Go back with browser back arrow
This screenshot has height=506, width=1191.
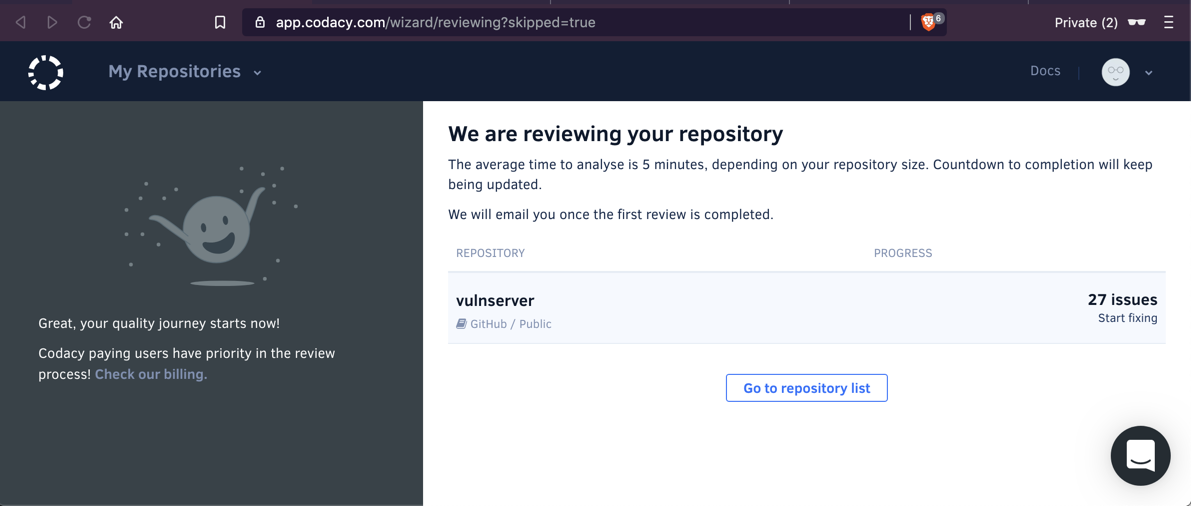click(x=21, y=23)
